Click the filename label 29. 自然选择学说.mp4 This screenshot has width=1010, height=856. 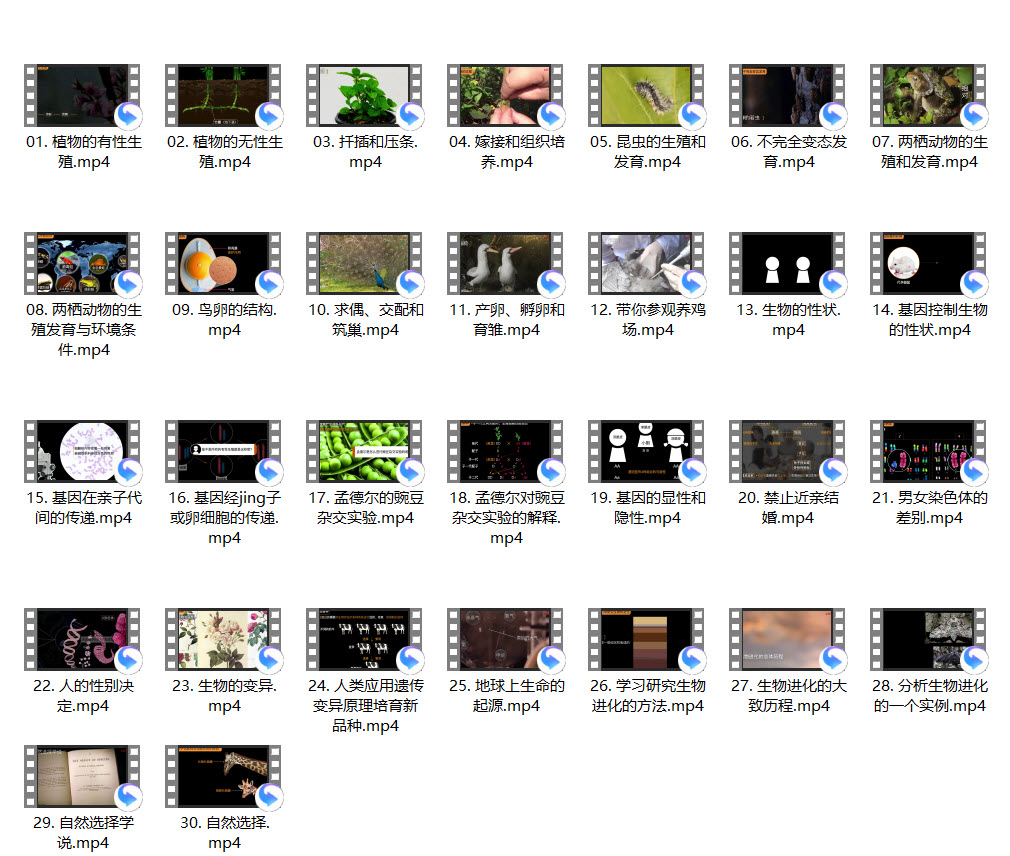point(83,832)
